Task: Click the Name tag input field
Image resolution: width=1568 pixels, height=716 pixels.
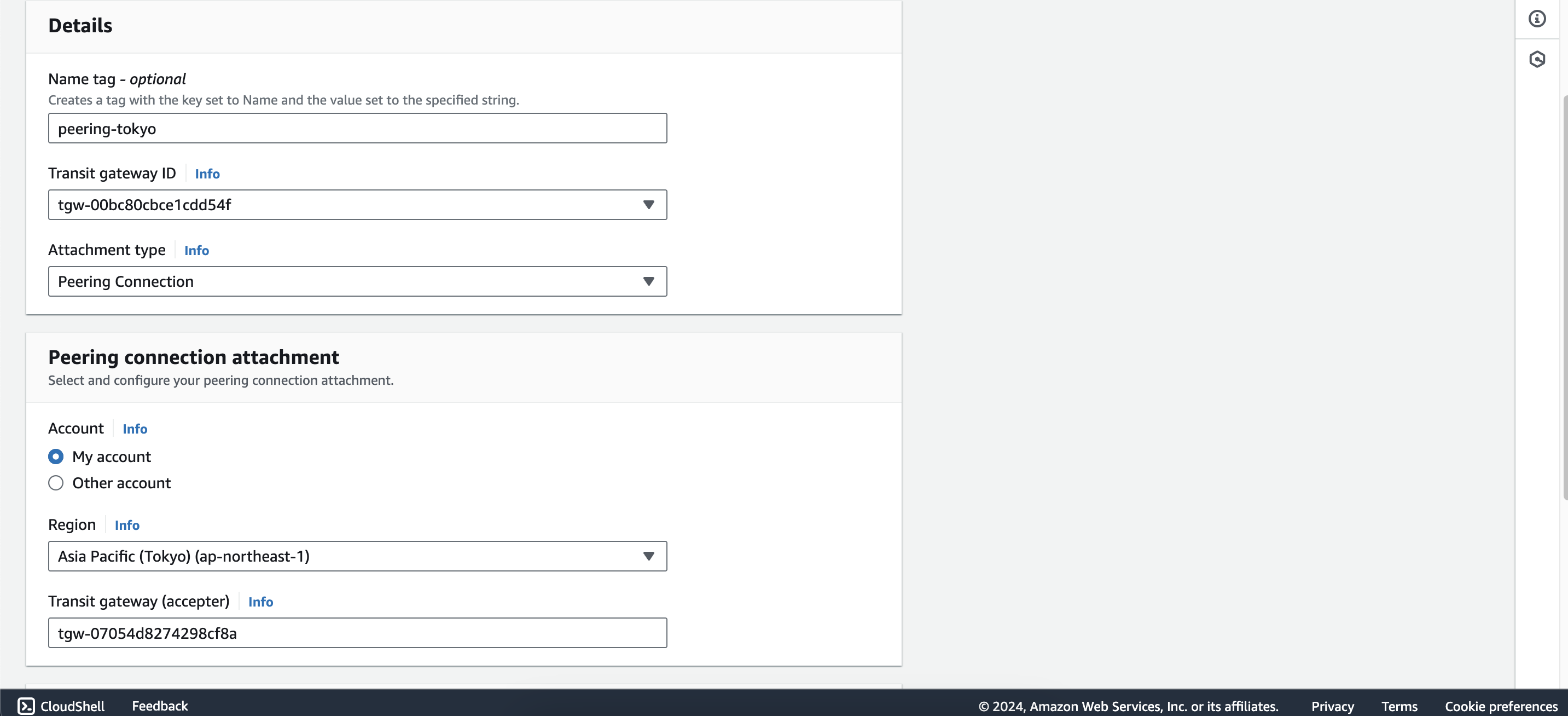Action: point(357,128)
